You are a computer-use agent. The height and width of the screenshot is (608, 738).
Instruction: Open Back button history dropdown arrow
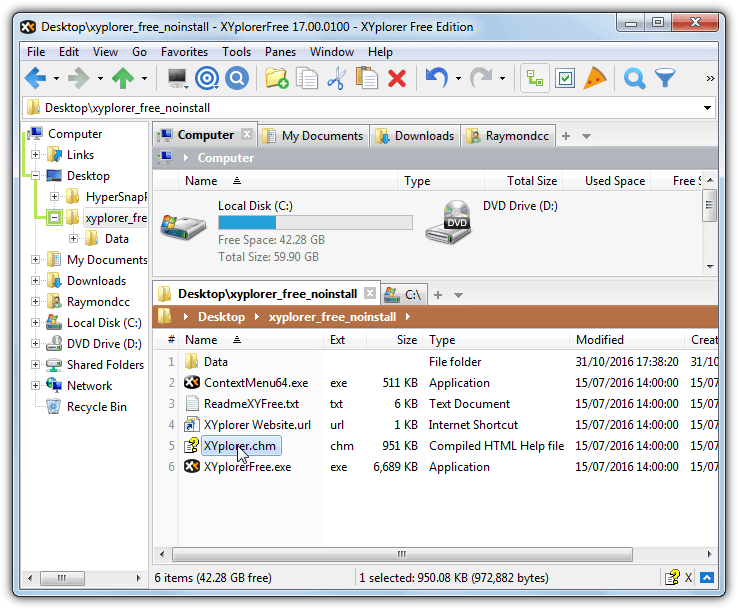[56, 79]
